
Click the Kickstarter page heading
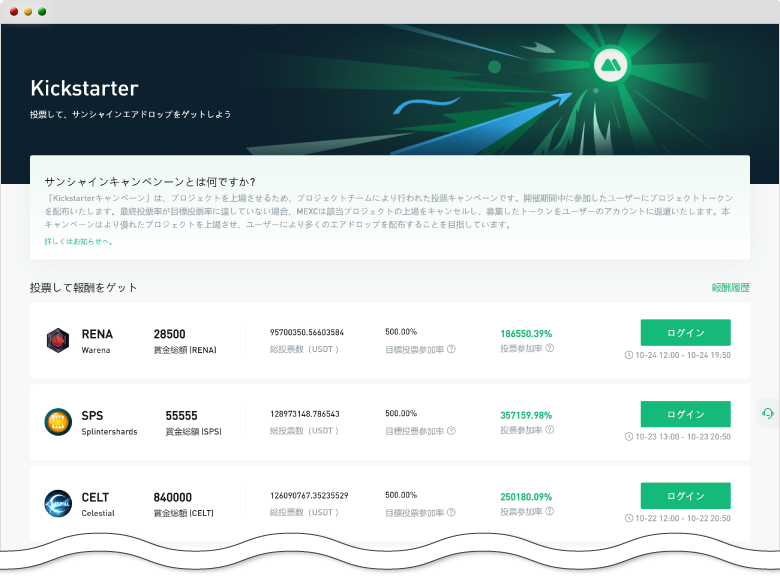pos(85,89)
